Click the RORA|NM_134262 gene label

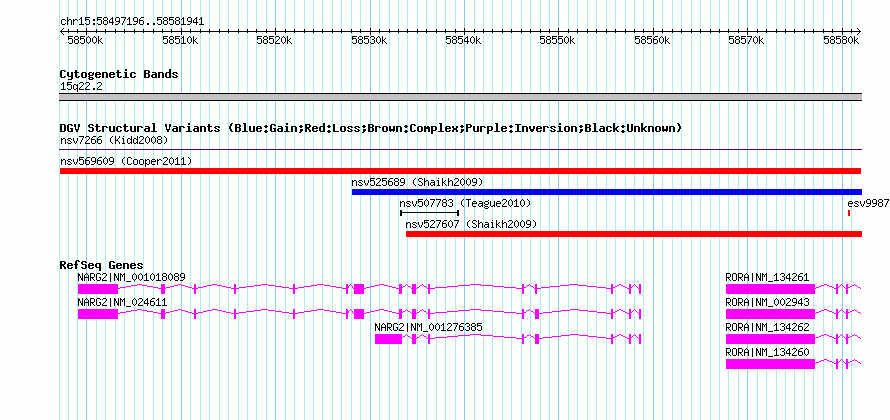[767, 327]
